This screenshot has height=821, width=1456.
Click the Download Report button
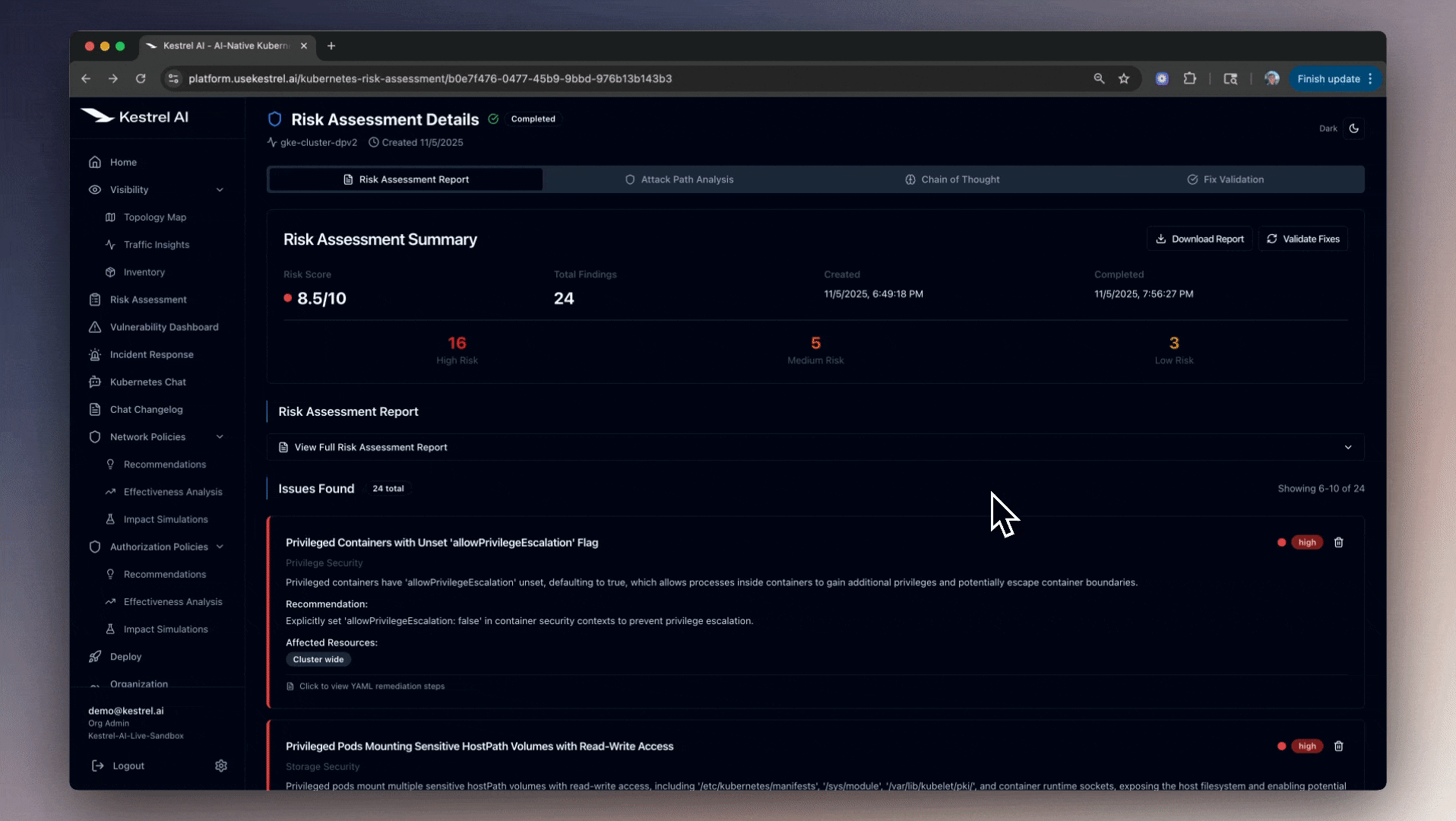coord(1199,239)
